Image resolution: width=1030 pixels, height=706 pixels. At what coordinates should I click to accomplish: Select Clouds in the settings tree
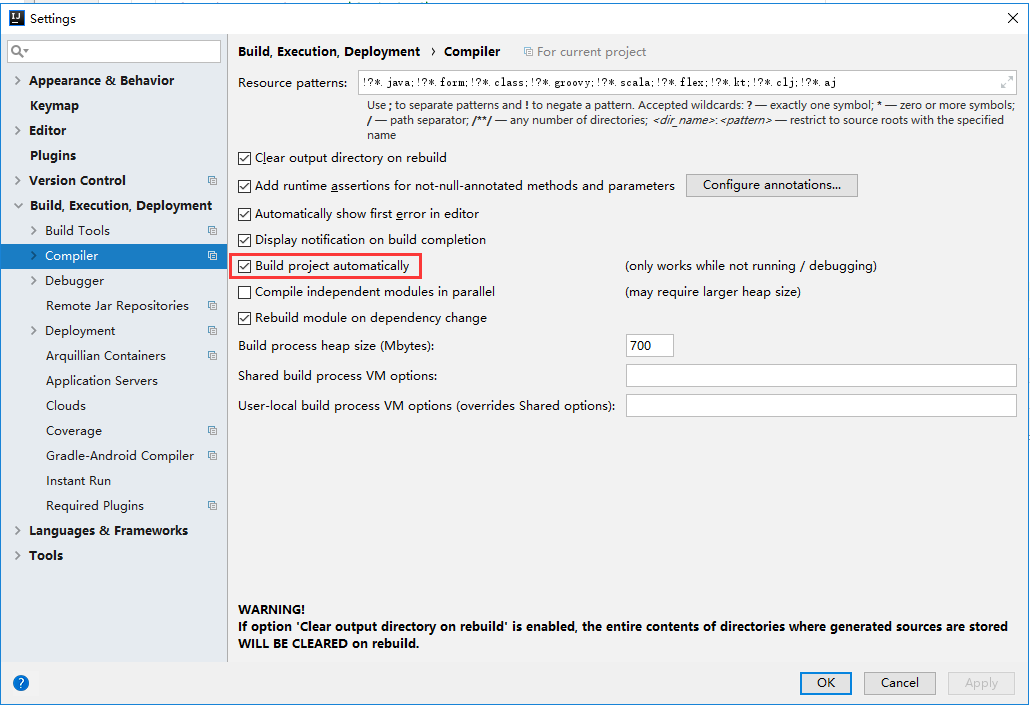pos(66,406)
